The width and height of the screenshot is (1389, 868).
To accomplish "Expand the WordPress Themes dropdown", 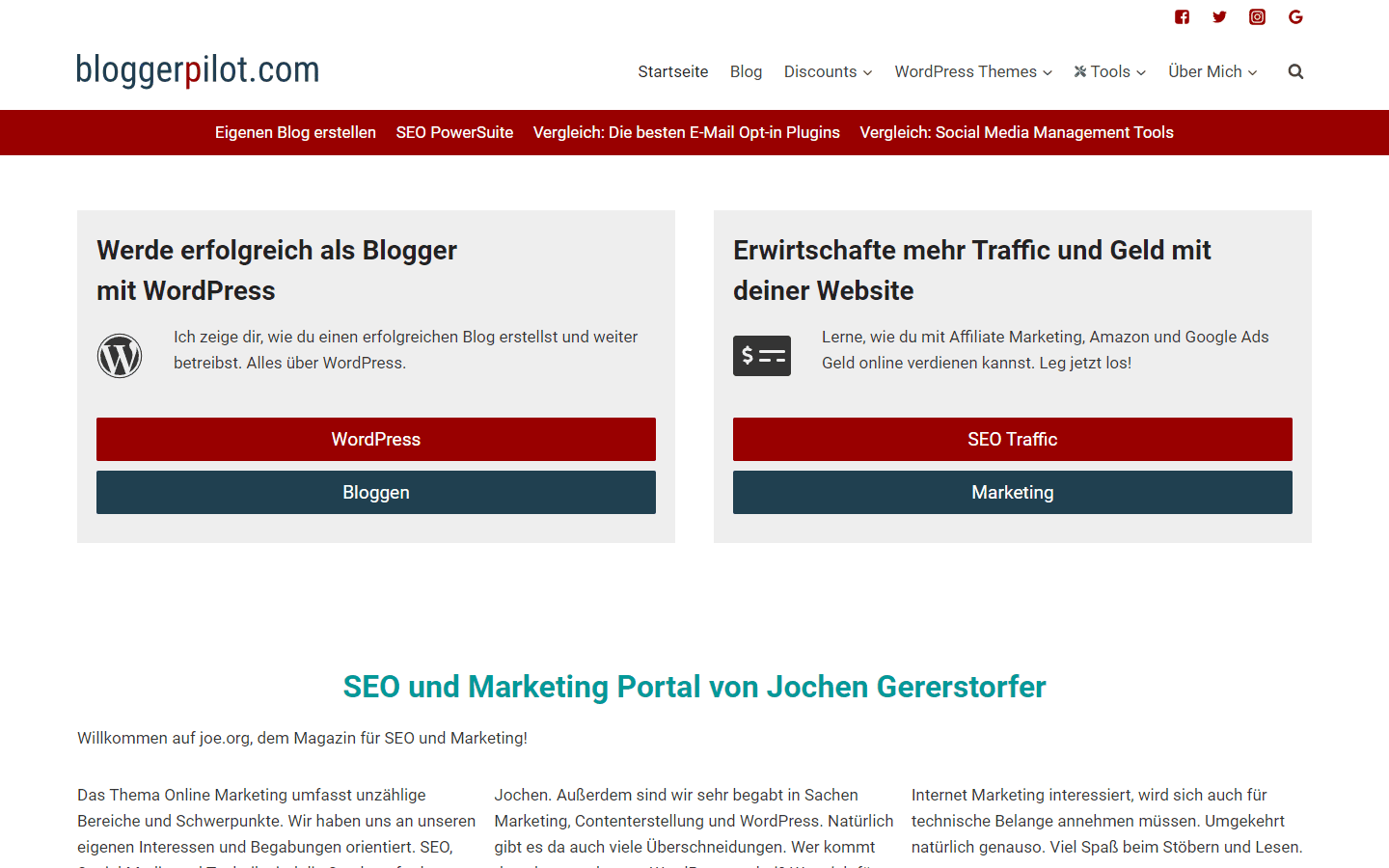I will coord(973,71).
